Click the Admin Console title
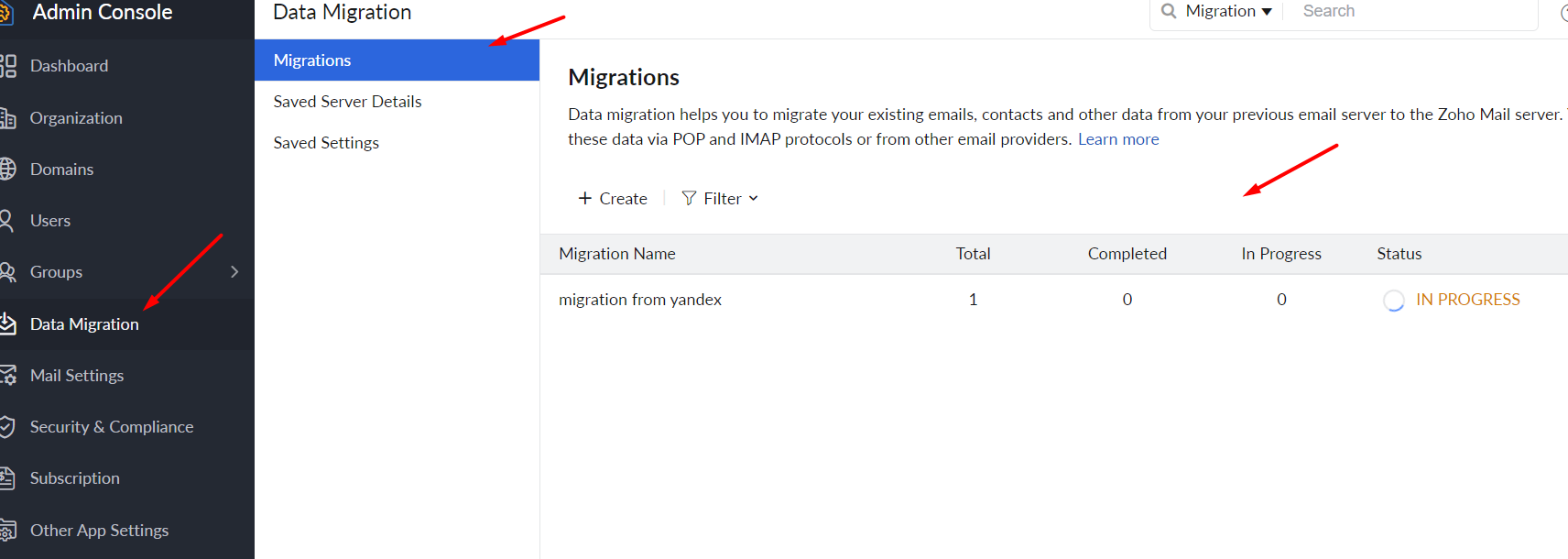Image resolution: width=1568 pixels, height=559 pixels. 102,12
